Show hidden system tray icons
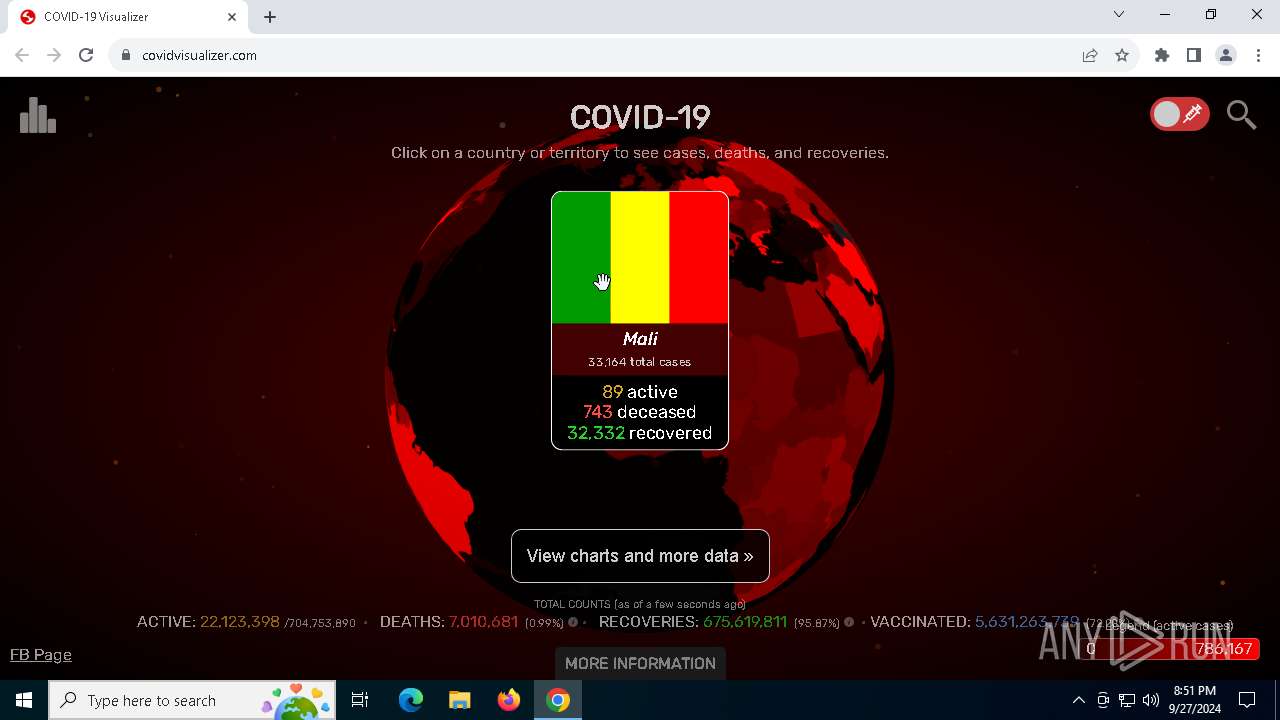The image size is (1280, 720). [1078, 700]
